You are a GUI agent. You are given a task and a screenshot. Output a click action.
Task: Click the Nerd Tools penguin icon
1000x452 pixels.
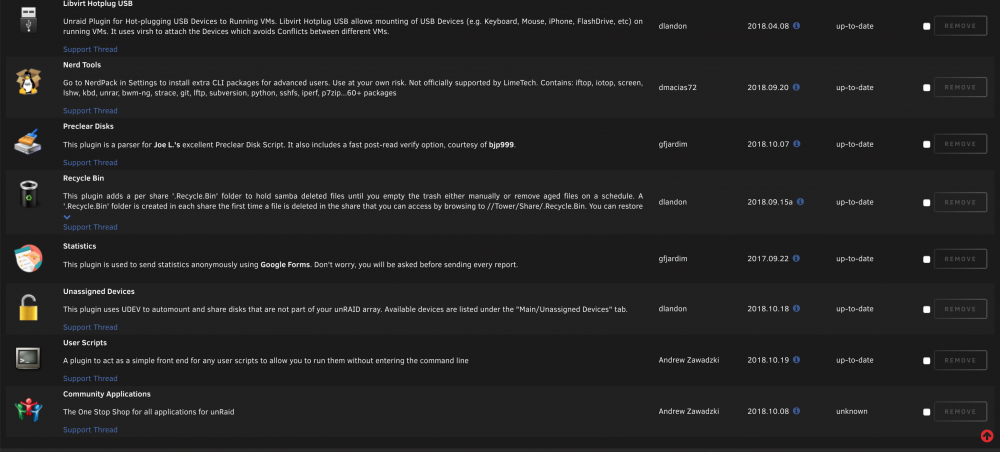pos(28,82)
